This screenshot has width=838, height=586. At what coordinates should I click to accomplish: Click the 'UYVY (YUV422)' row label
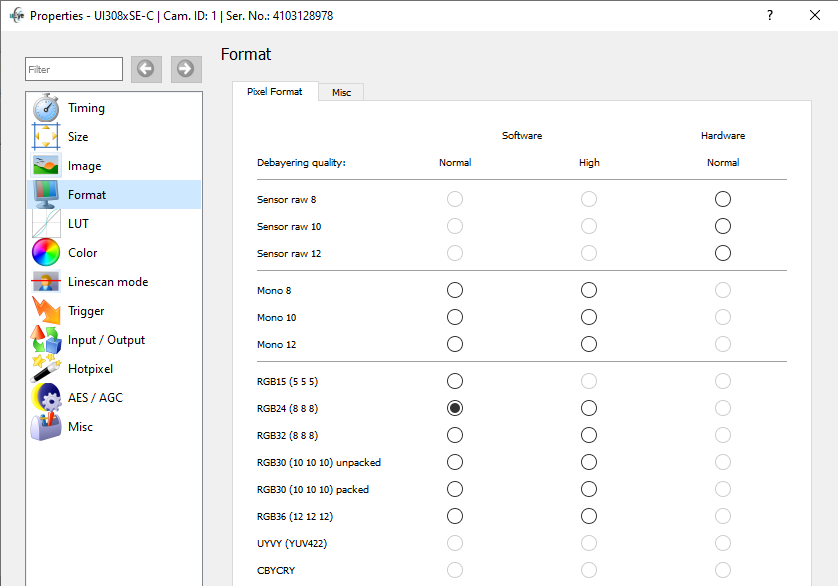[292, 544]
